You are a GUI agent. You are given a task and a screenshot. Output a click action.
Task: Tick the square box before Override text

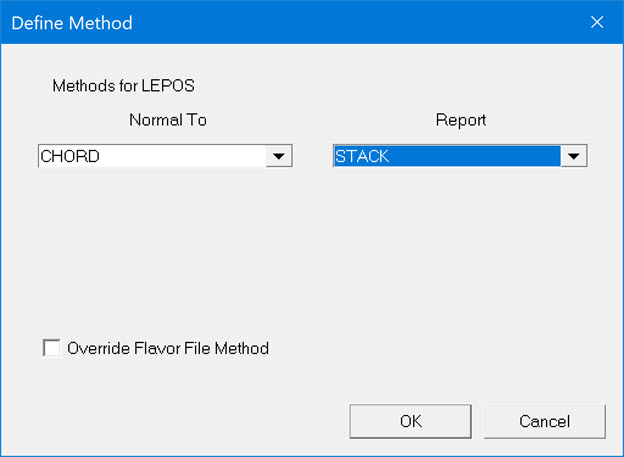(x=51, y=348)
